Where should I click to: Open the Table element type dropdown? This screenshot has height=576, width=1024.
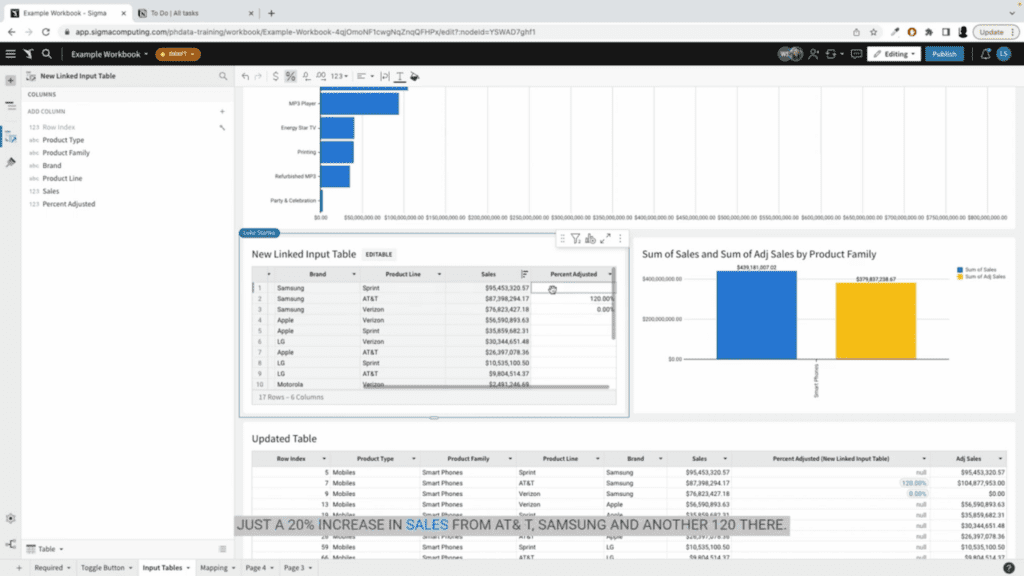coord(46,549)
